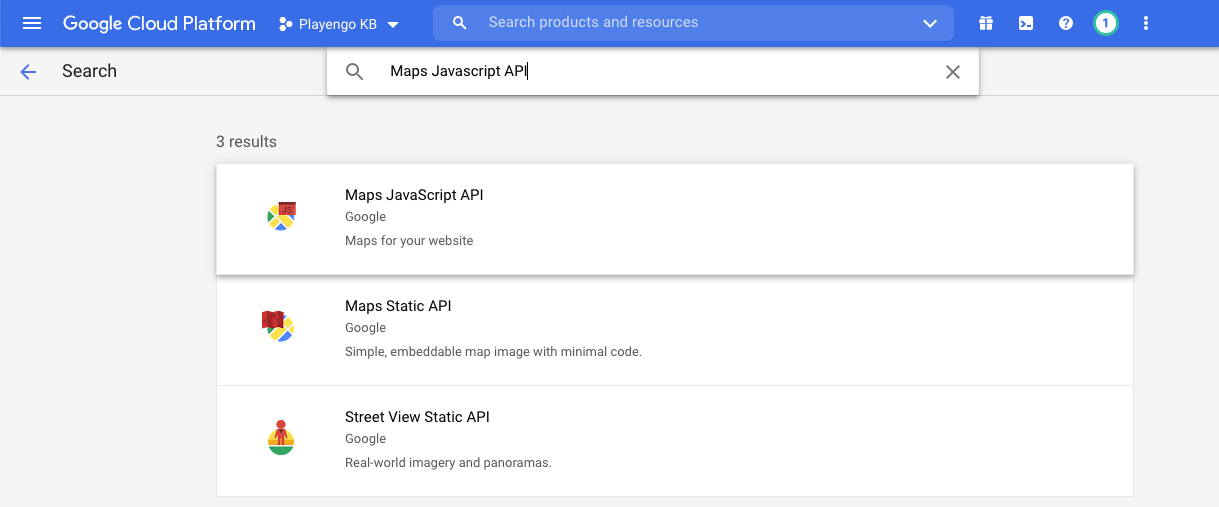
Task: Click the 'Search' page title
Action: [89, 71]
